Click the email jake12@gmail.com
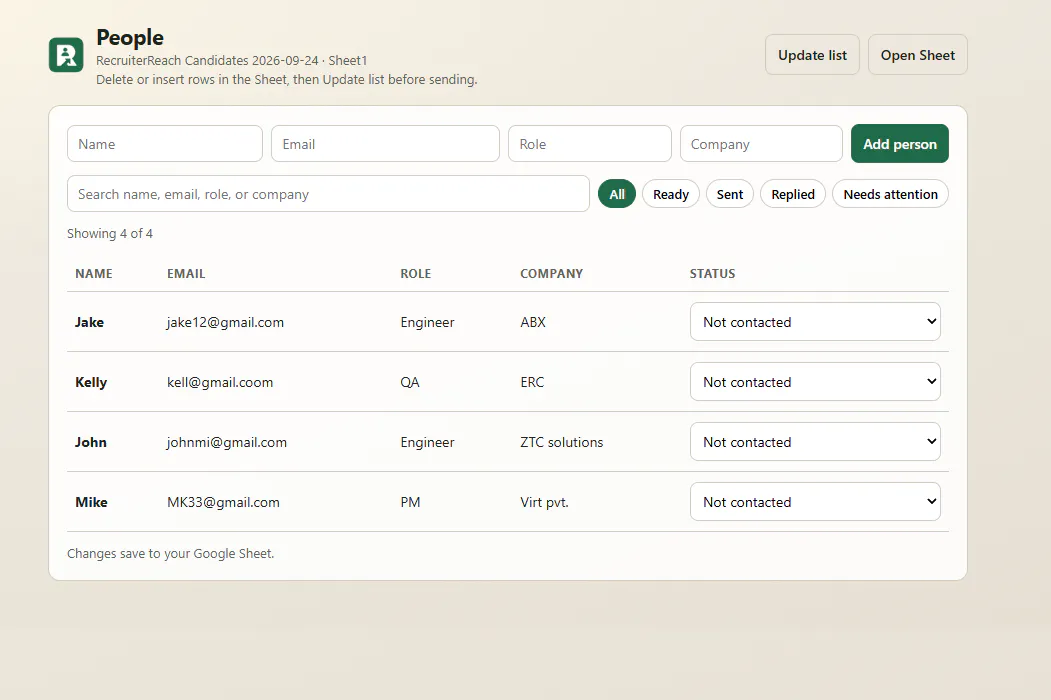The image size is (1051, 700). tap(225, 323)
